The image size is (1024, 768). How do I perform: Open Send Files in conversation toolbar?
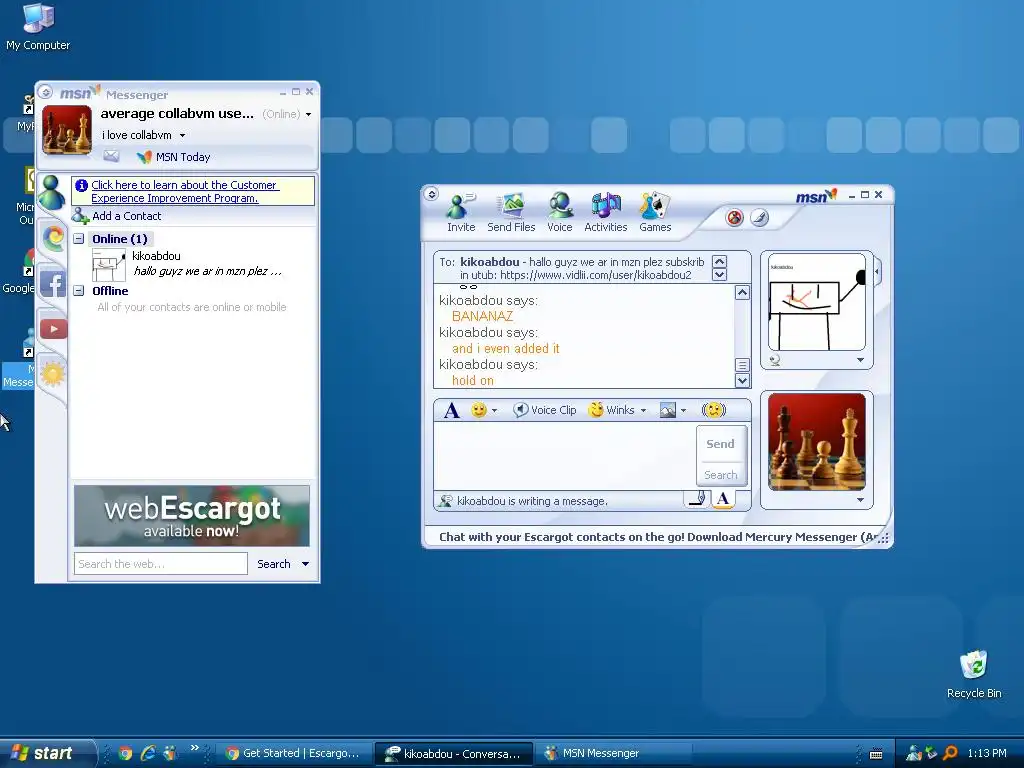pyautogui.click(x=511, y=213)
